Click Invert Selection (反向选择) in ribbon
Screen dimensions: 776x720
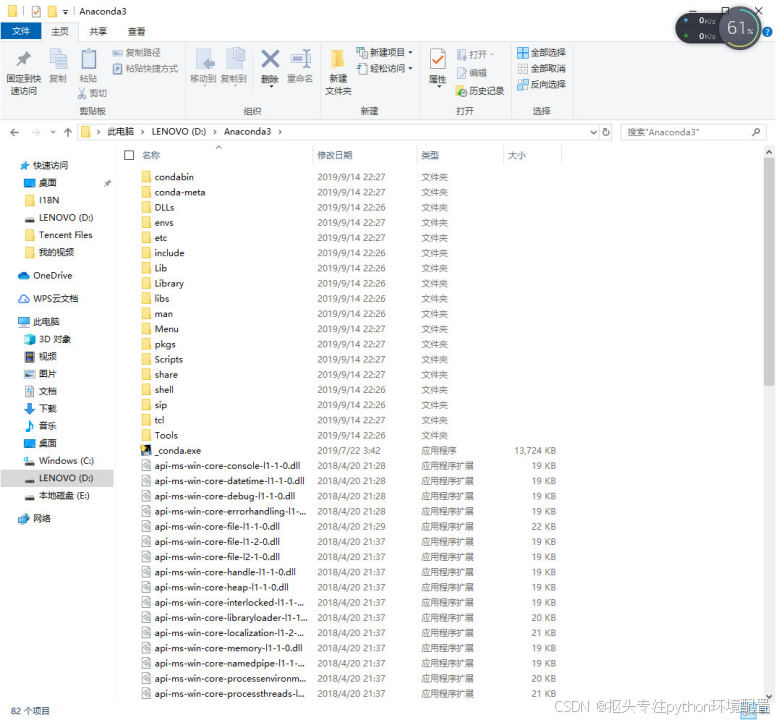[541, 85]
